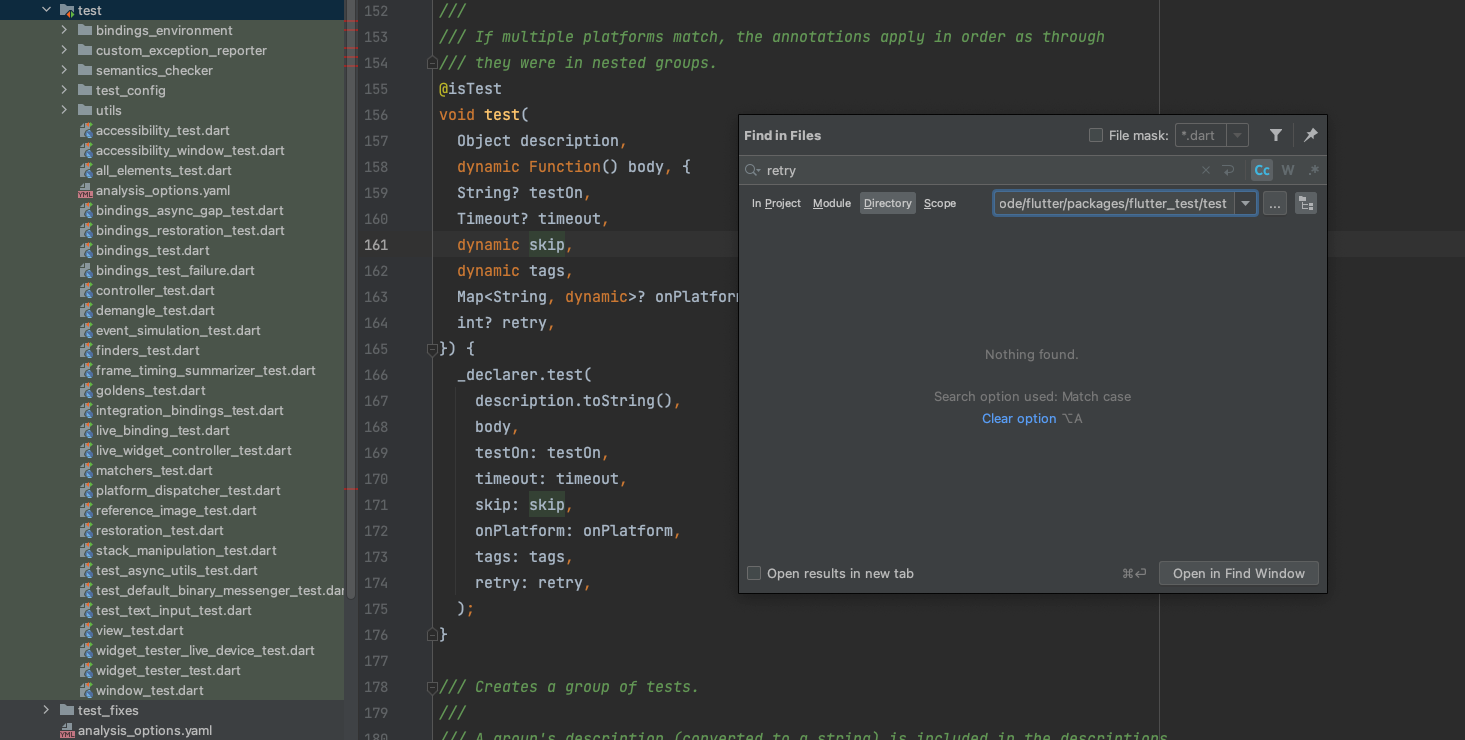Select the Directory scope tab
The width and height of the screenshot is (1465, 740).
[x=888, y=203]
